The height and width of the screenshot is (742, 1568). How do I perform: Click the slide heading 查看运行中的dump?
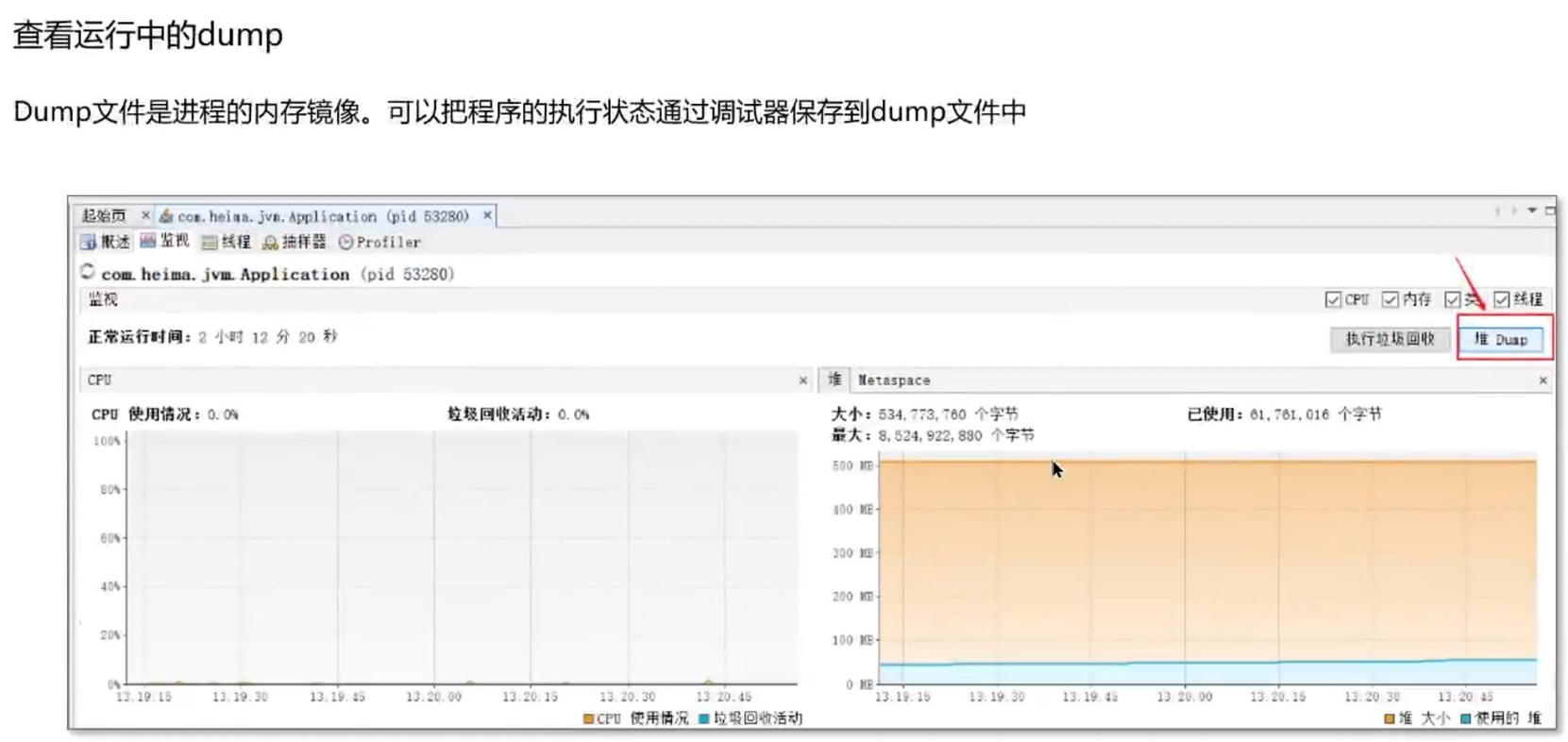tap(148, 36)
